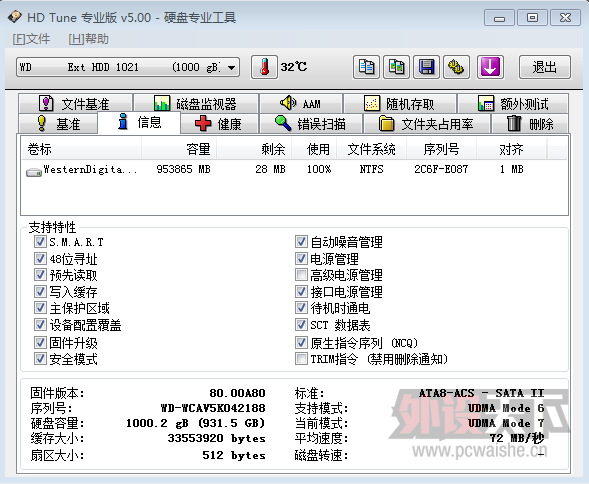Click the NTFS file system cell
The height and width of the screenshot is (484, 589).
click(x=371, y=169)
